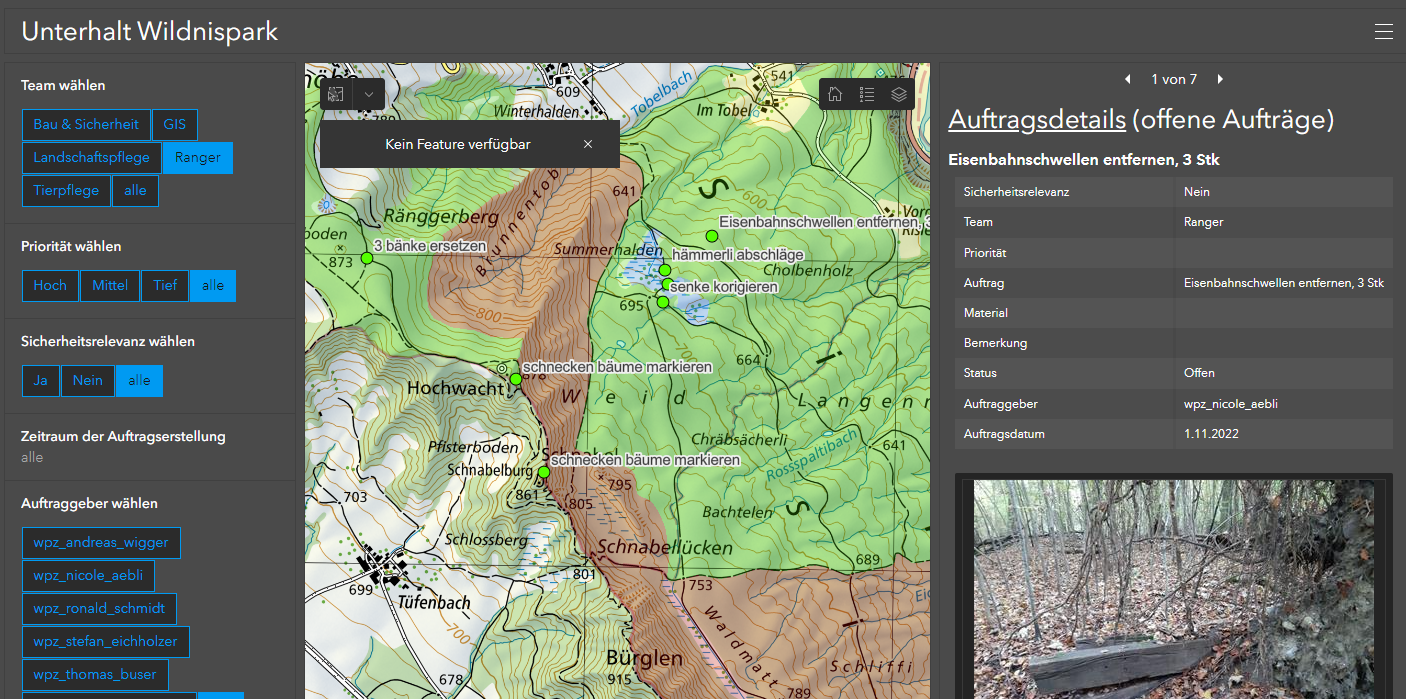Screen dimensions: 1406x699
Task: Click upper 'schnecken bäume markieren' point near Hochwacht
Action: point(516,379)
